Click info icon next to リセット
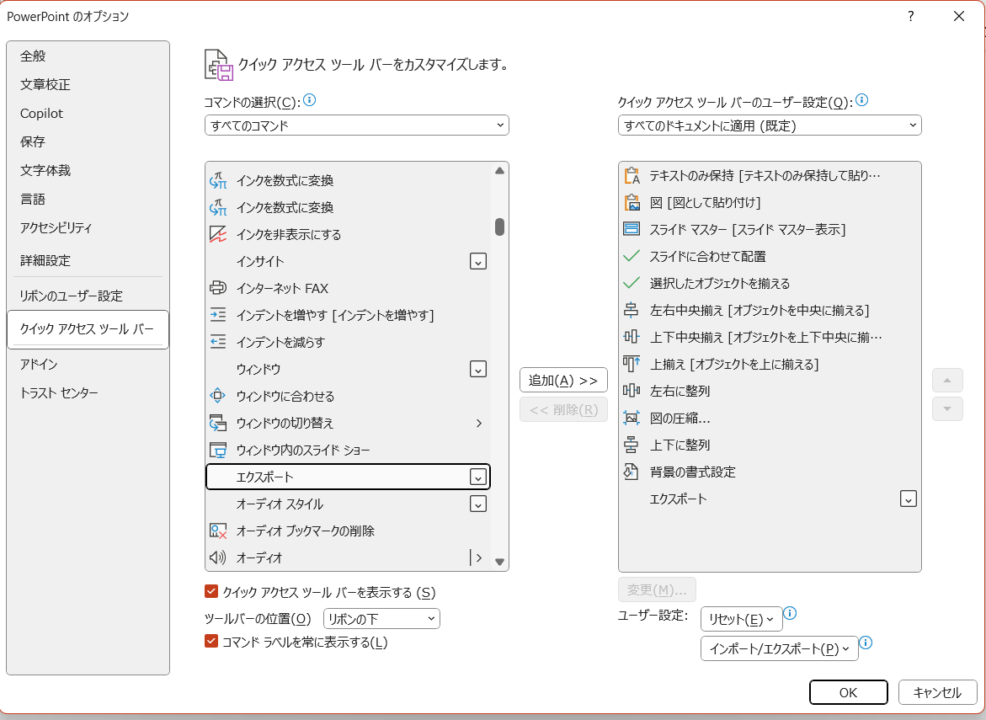The image size is (986, 720). [x=790, y=613]
